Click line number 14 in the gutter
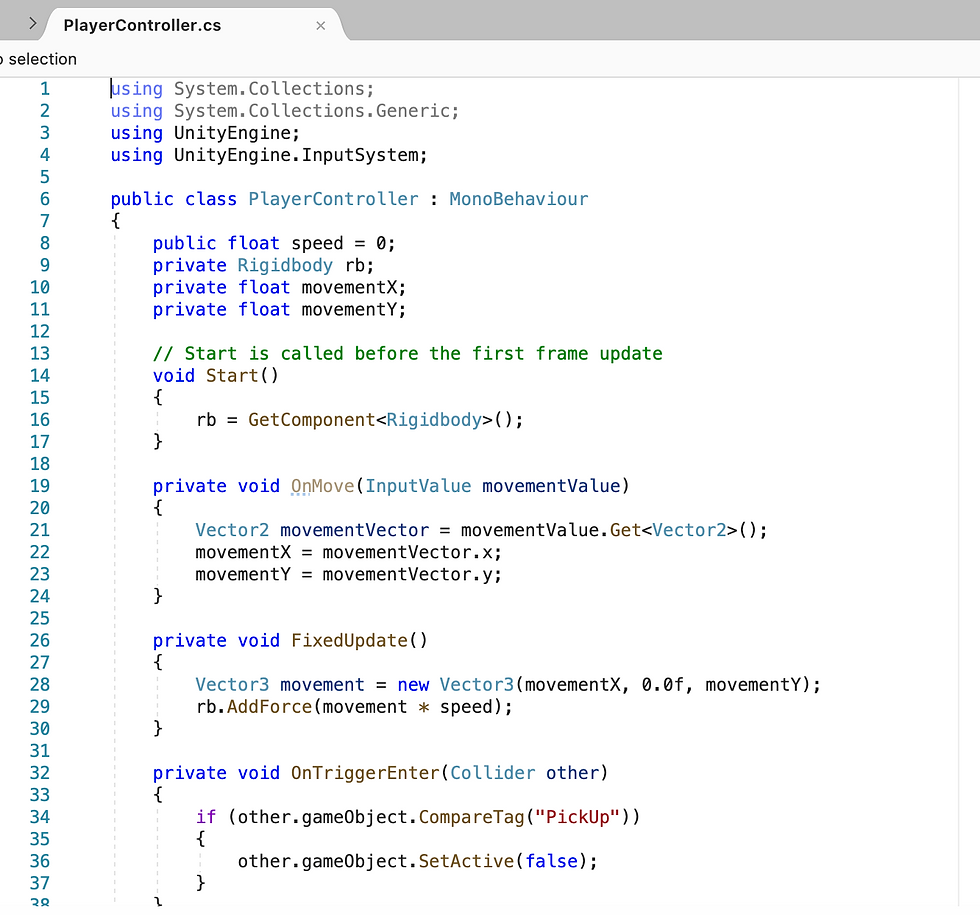The height and width of the screenshot is (915, 980). click(x=40, y=376)
